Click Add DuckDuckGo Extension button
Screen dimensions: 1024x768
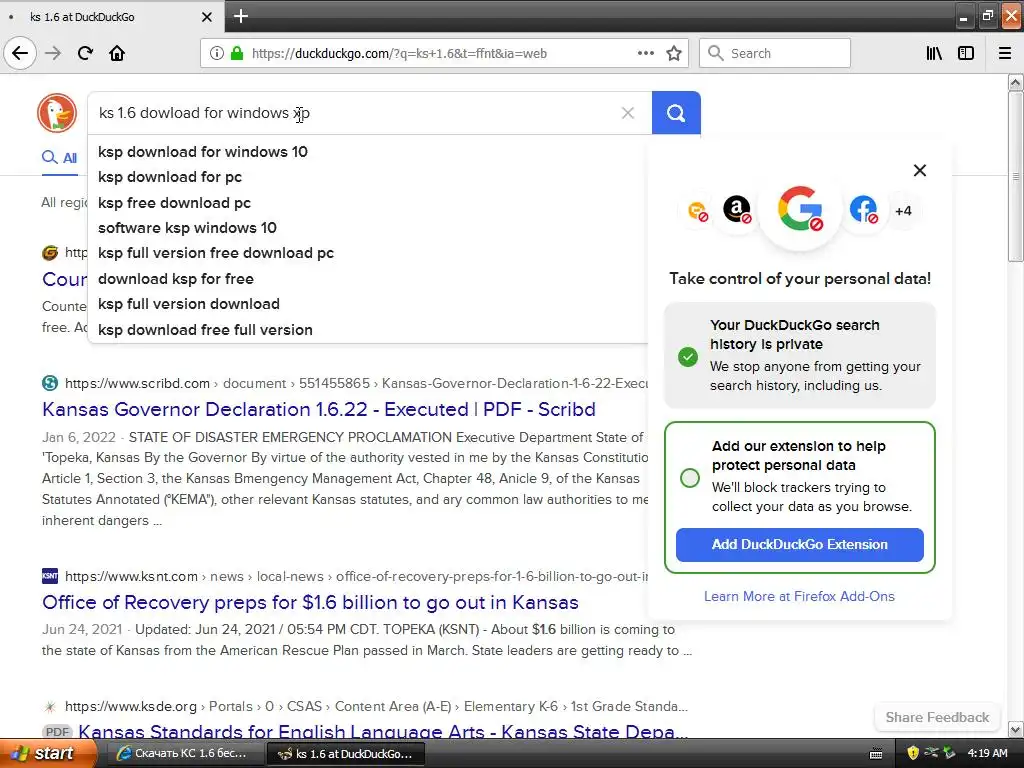coord(799,545)
